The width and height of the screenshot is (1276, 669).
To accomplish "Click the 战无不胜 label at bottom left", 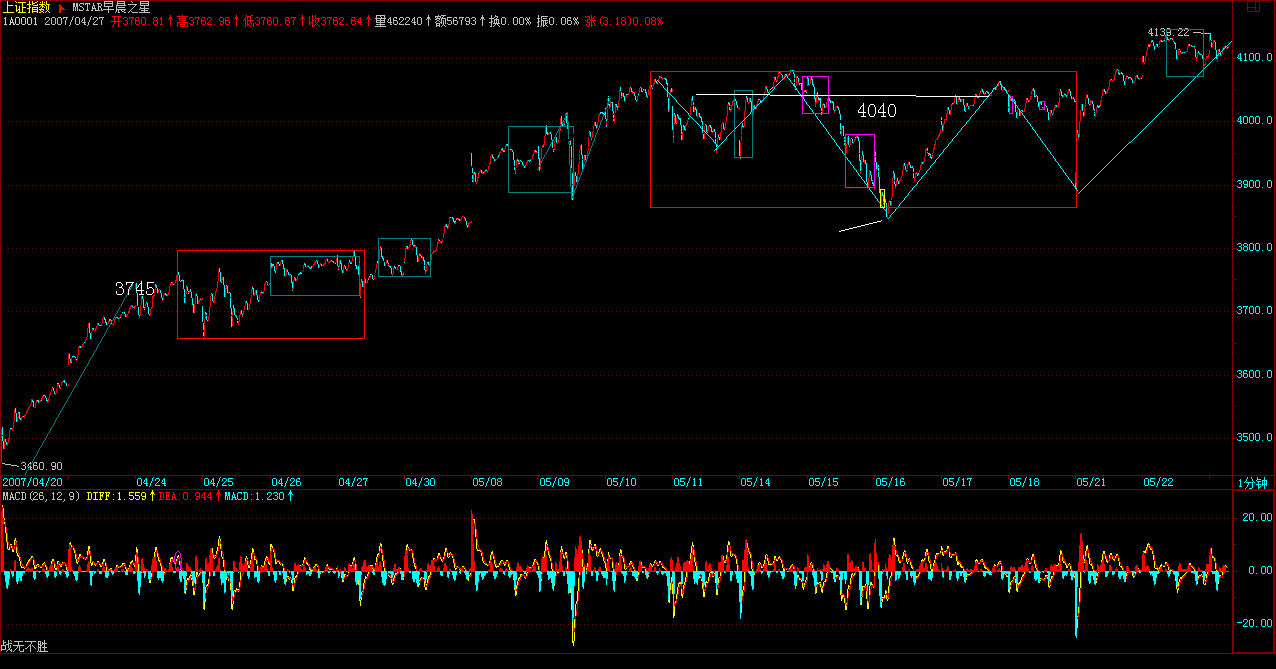I will pos(24,647).
